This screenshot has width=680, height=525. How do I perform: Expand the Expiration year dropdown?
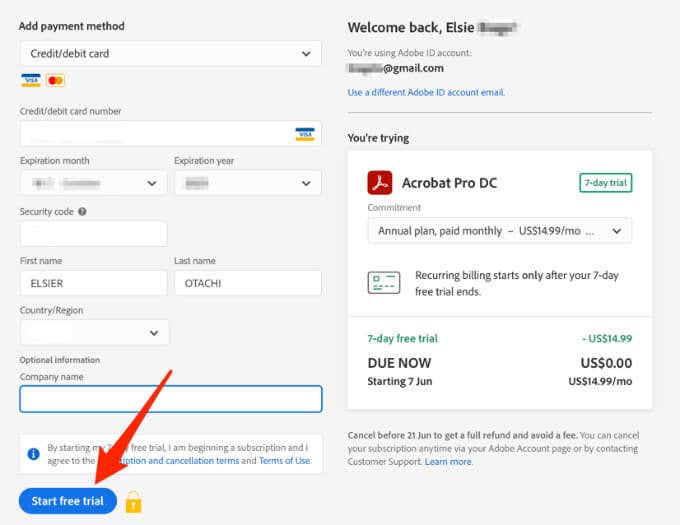click(x=247, y=183)
